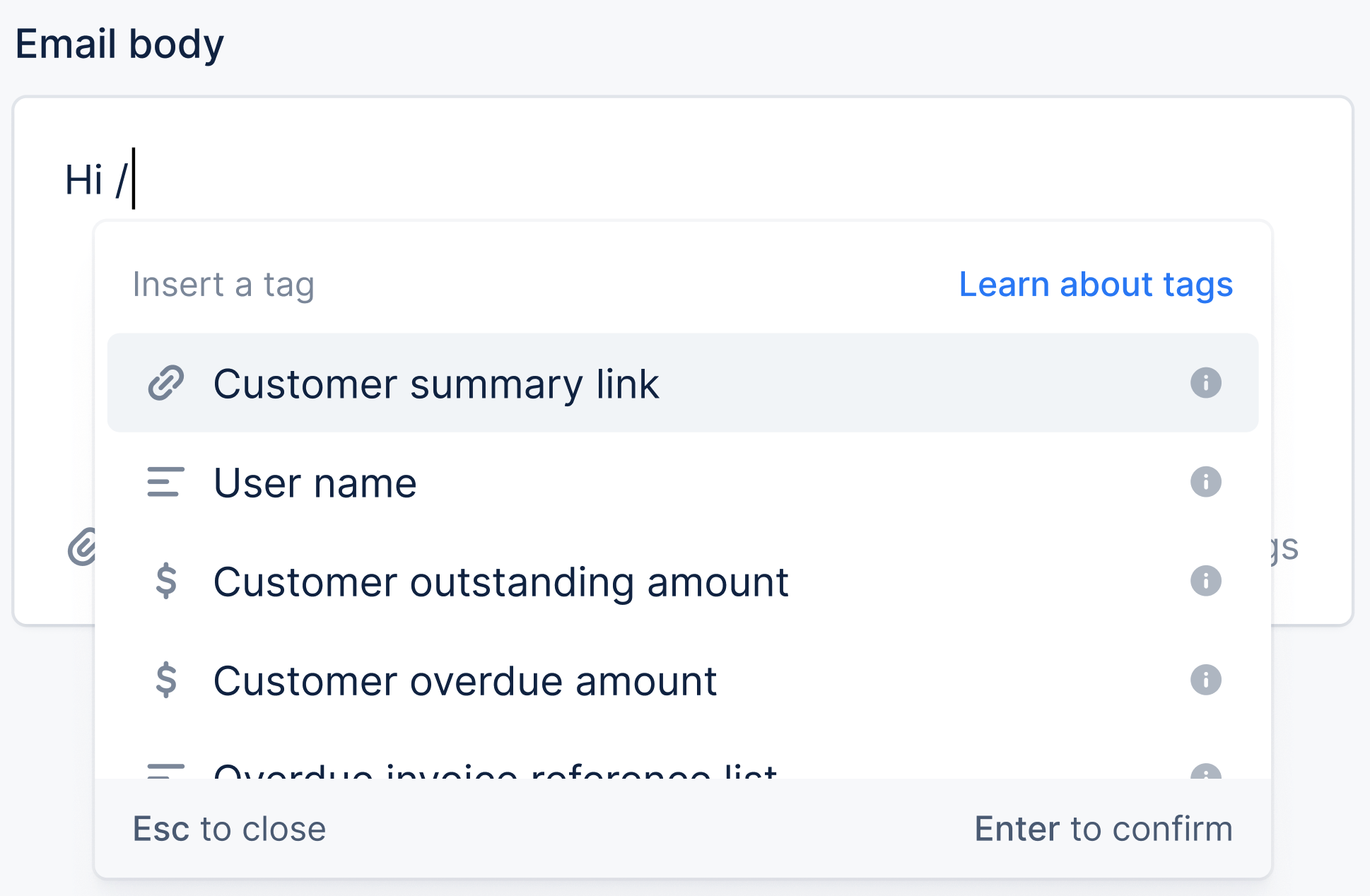Pick the Customer overdue amount tag
The image size is (1370, 896).
[683, 680]
